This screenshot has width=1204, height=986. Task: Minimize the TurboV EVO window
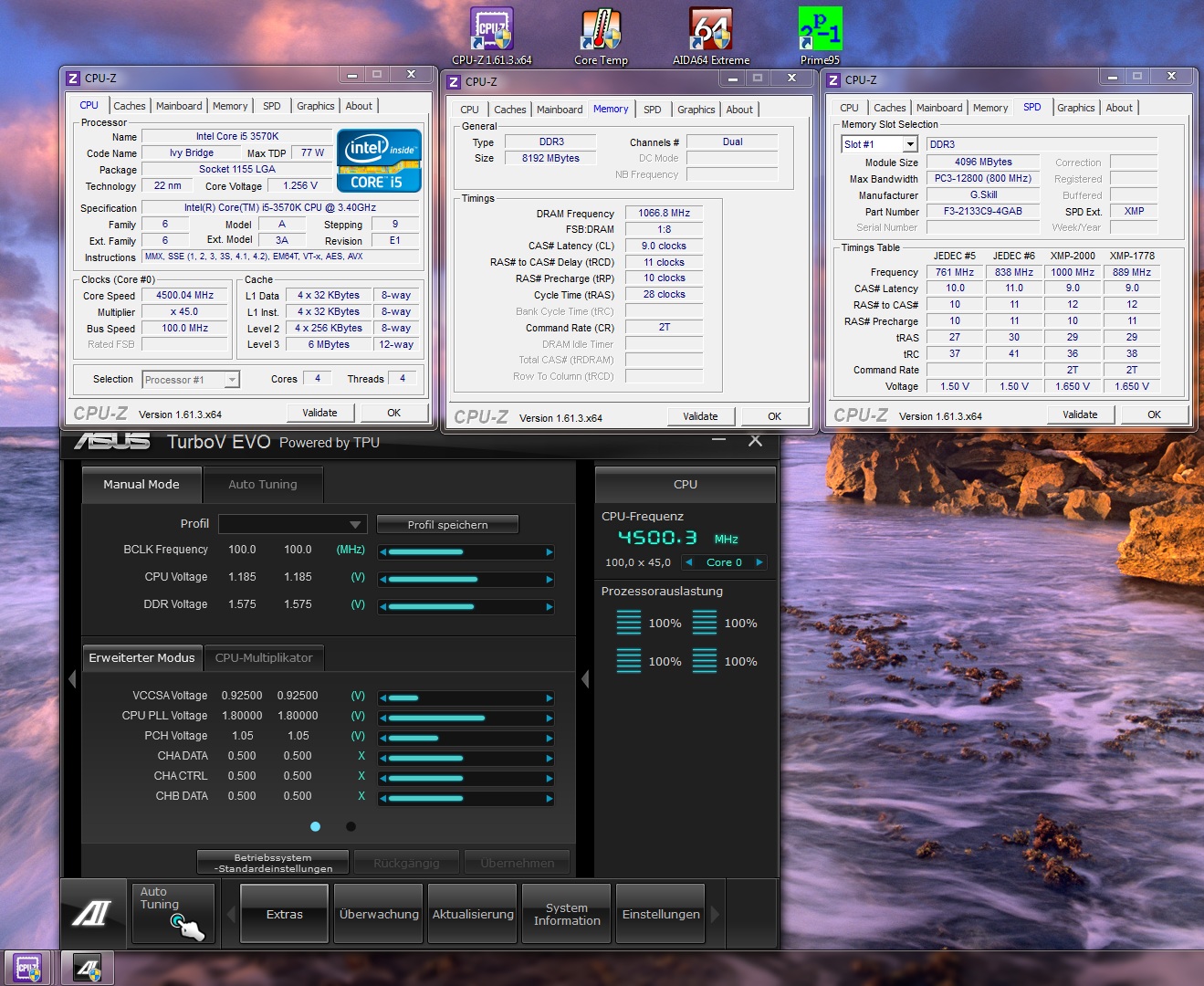[x=719, y=441]
